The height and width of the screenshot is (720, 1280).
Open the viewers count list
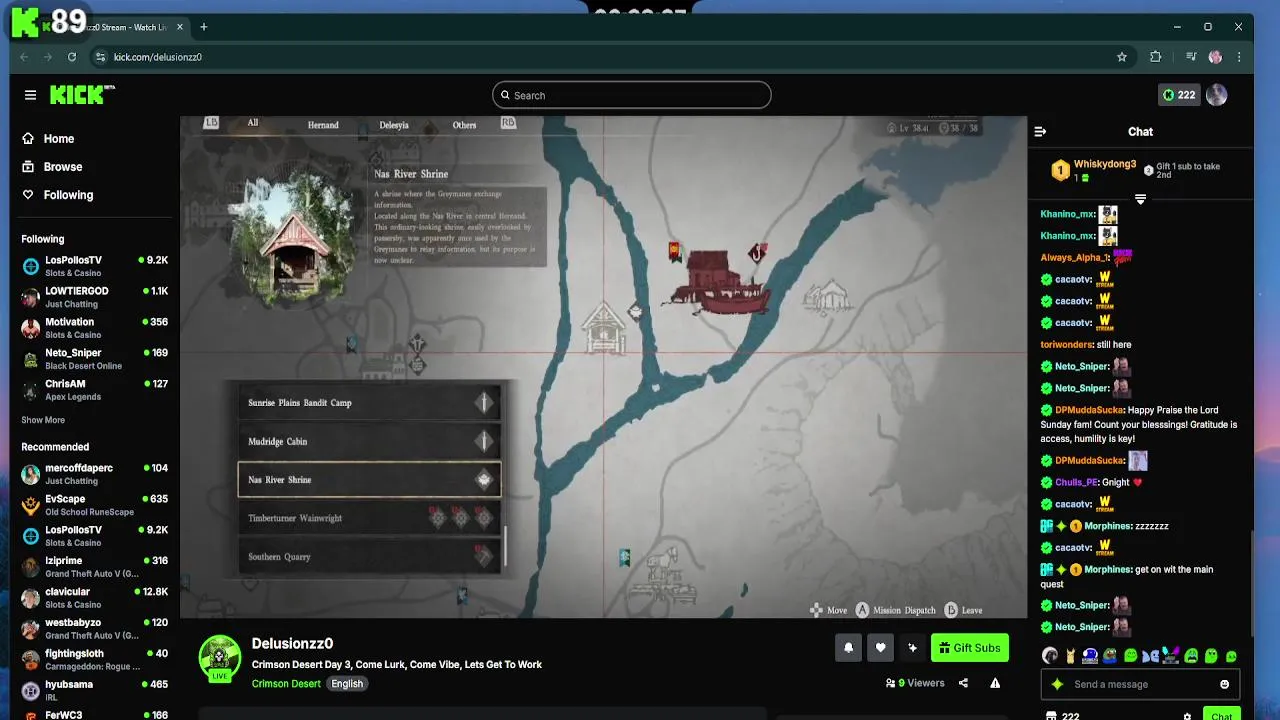point(914,684)
